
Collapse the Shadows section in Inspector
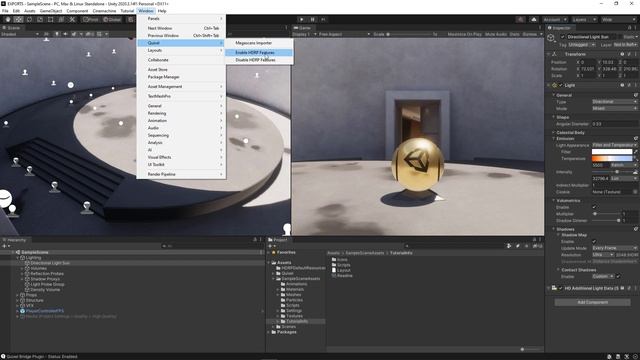(x=553, y=229)
